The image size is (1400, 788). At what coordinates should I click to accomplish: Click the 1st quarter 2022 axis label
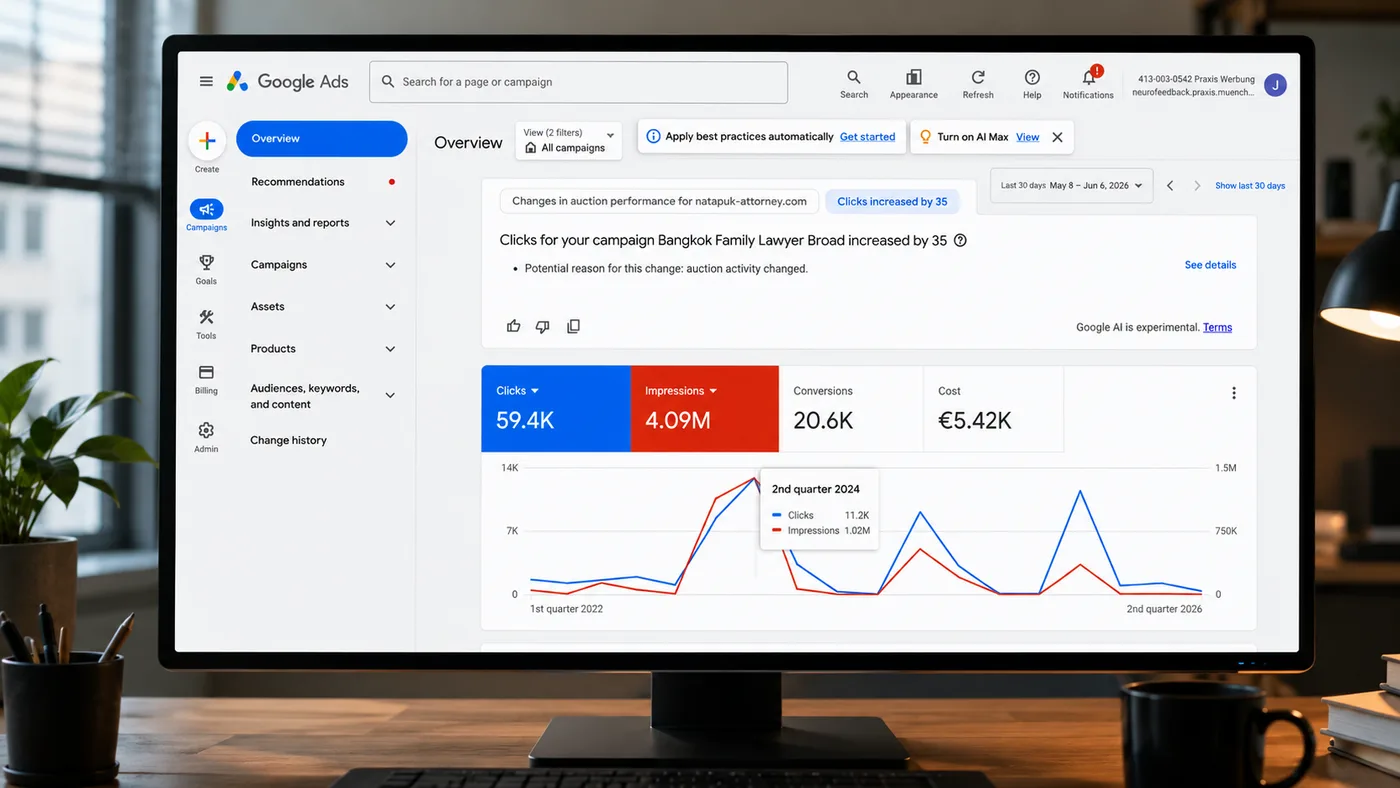(x=566, y=609)
